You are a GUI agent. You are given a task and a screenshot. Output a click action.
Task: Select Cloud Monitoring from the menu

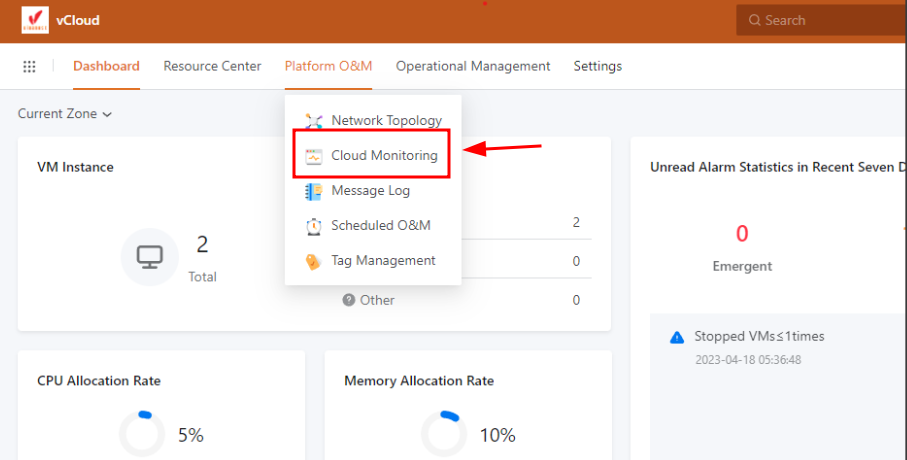pos(384,156)
